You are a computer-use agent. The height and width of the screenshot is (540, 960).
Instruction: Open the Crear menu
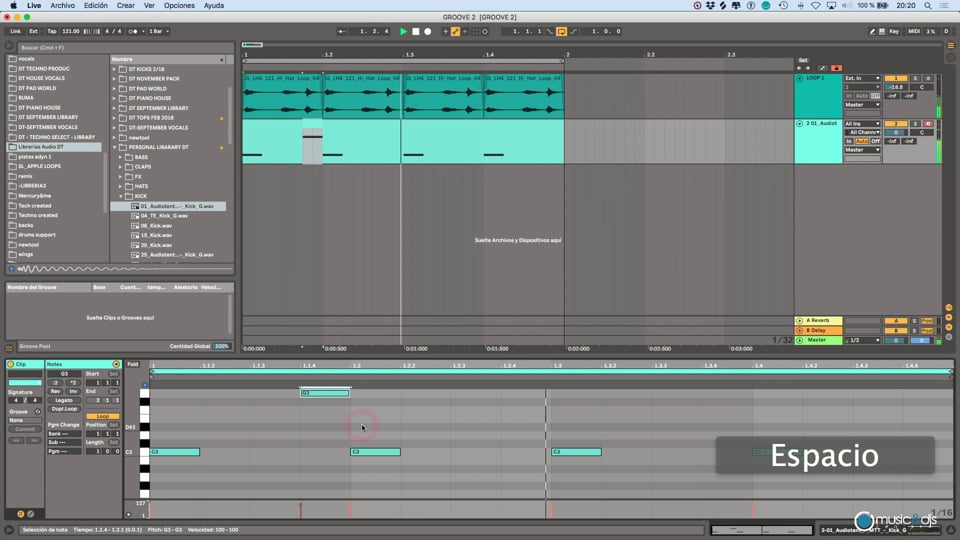(126, 6)
